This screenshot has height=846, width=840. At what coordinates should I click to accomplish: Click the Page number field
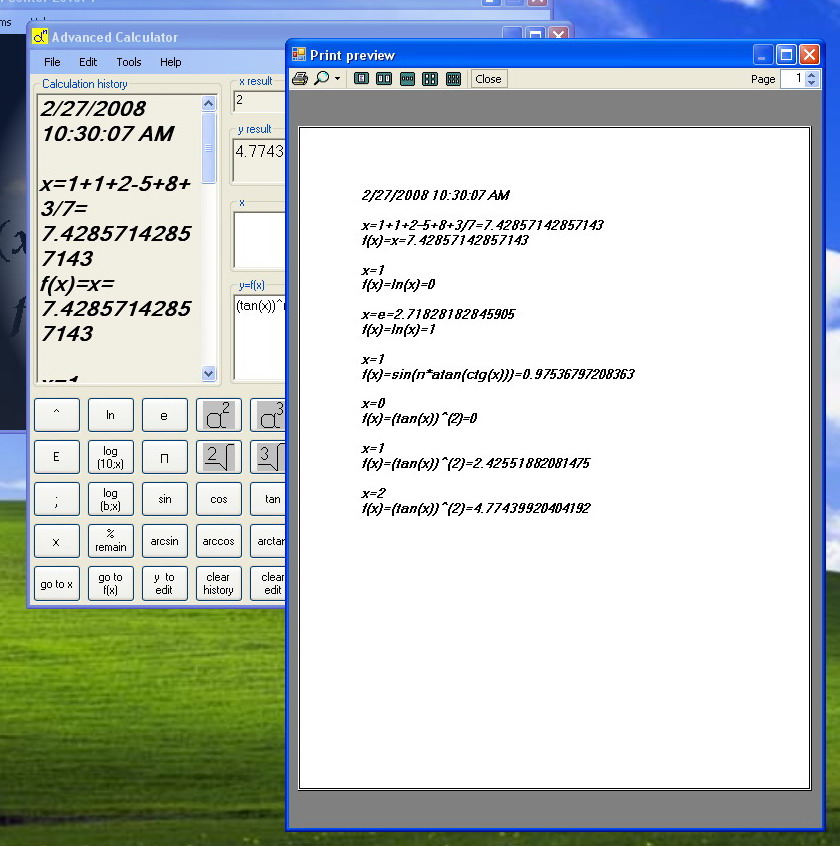[x=794, y=79]
